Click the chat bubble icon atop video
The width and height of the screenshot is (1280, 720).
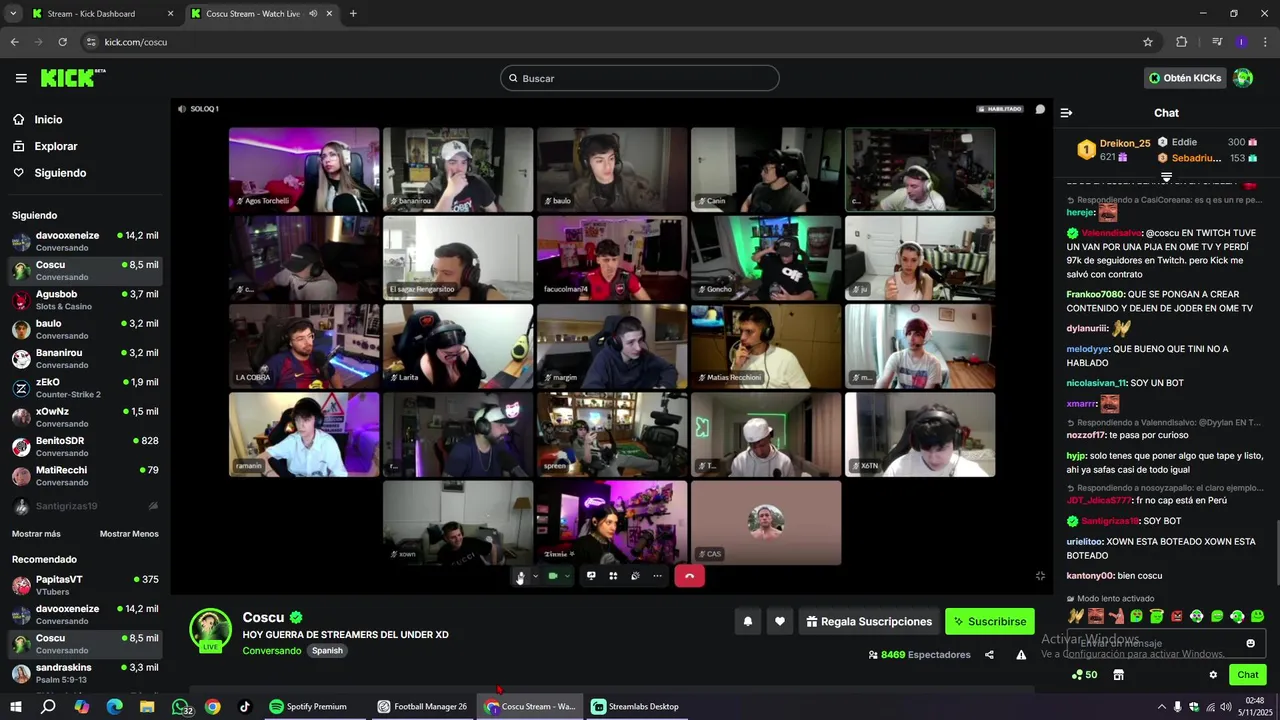(1040, 109)
